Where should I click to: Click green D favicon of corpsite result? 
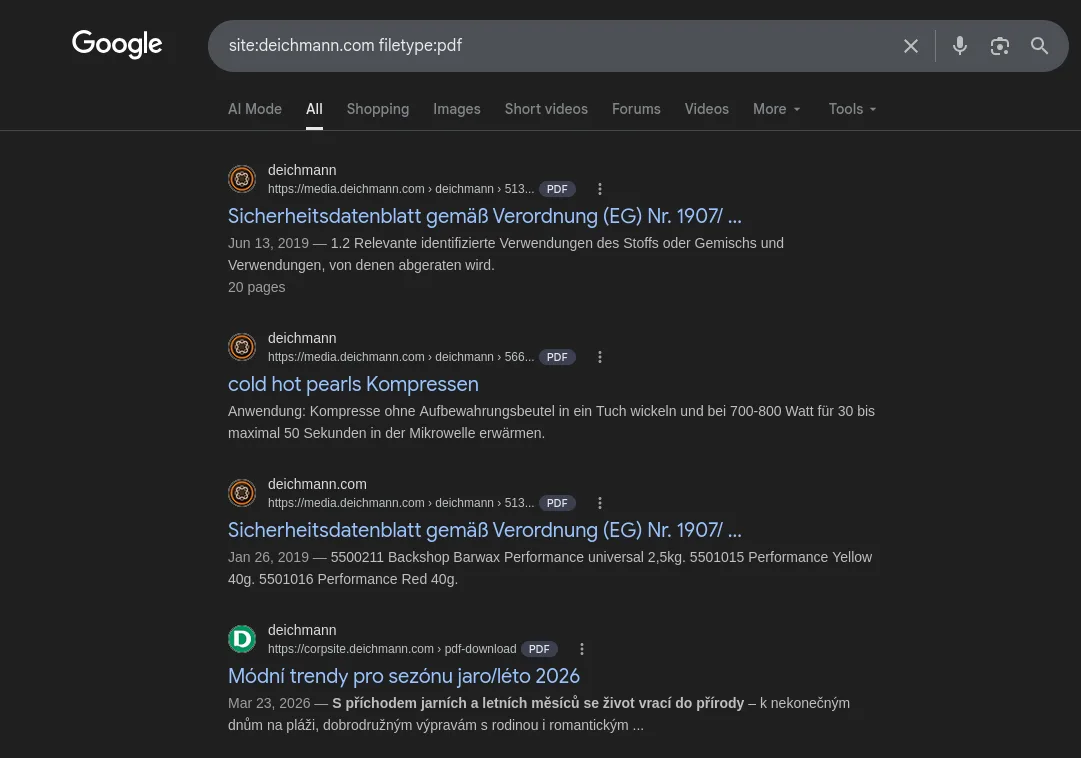(x=242, y=639)
